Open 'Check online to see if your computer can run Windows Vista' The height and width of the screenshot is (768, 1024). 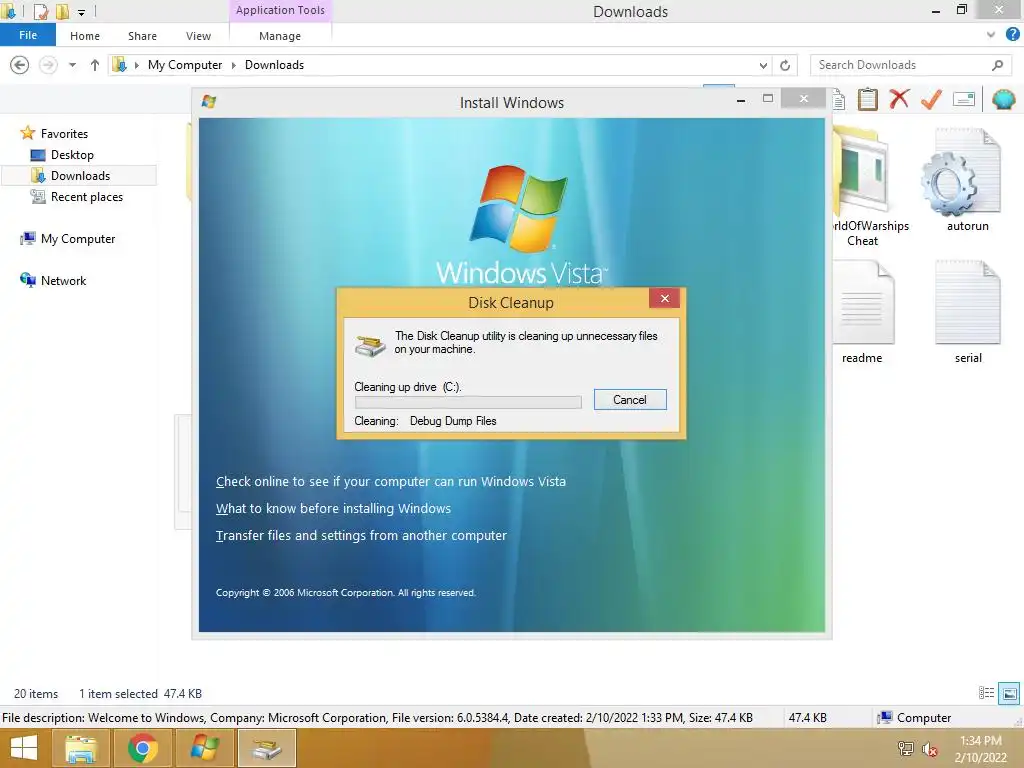391,481
